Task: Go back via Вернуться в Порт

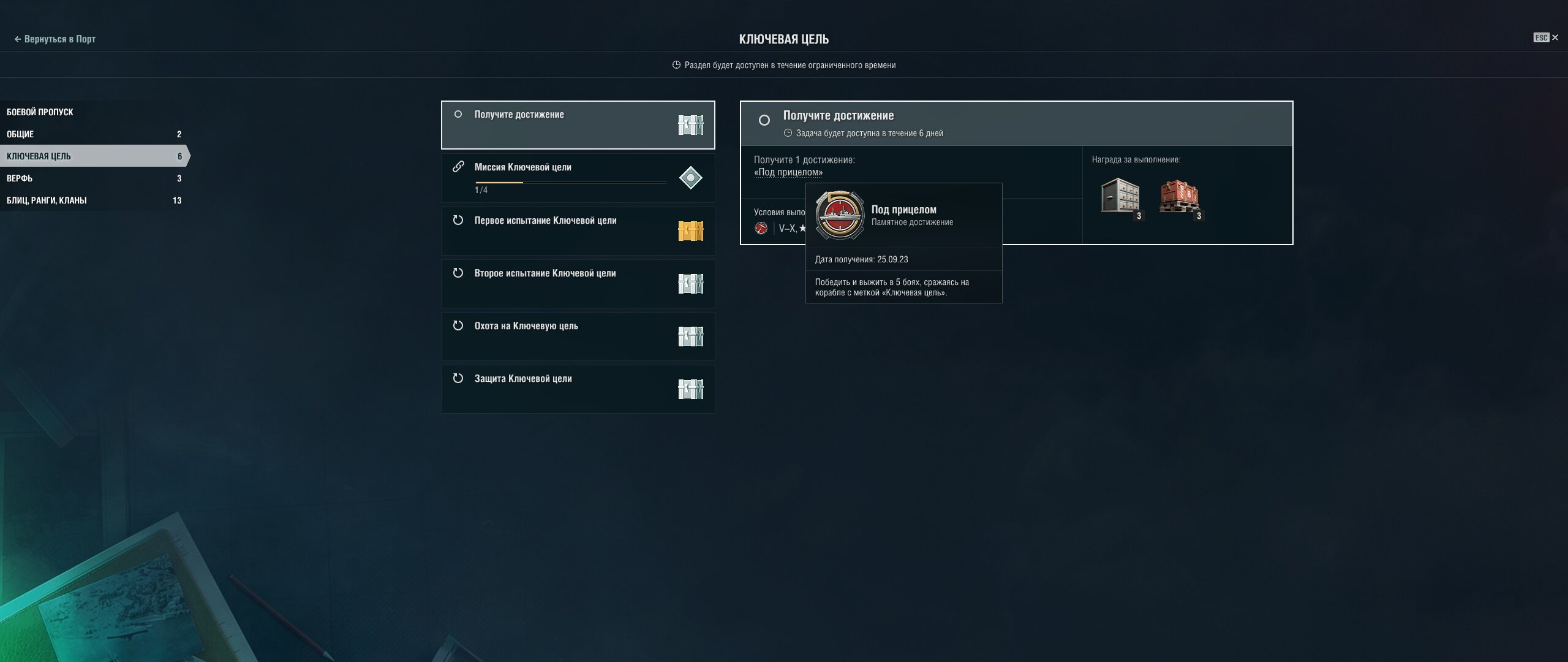Action: pyautogui.click(x=55, y=39)
